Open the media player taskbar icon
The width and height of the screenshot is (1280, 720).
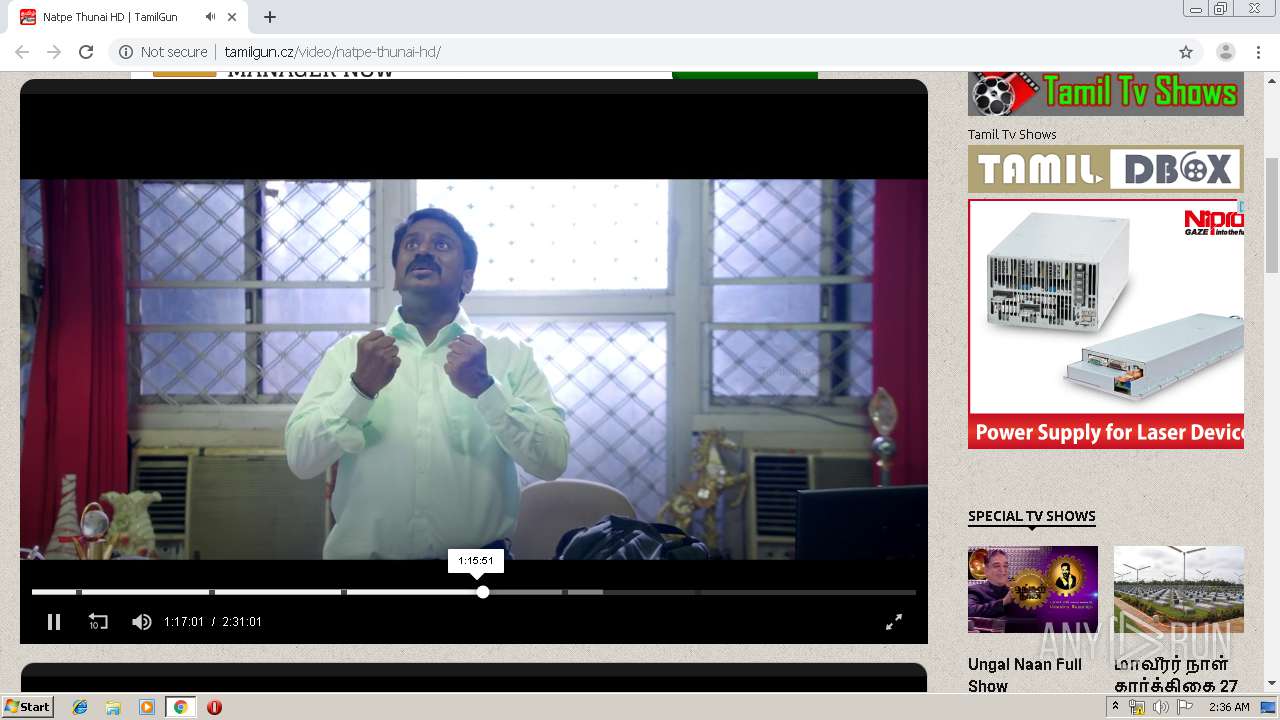click(147, 707)
